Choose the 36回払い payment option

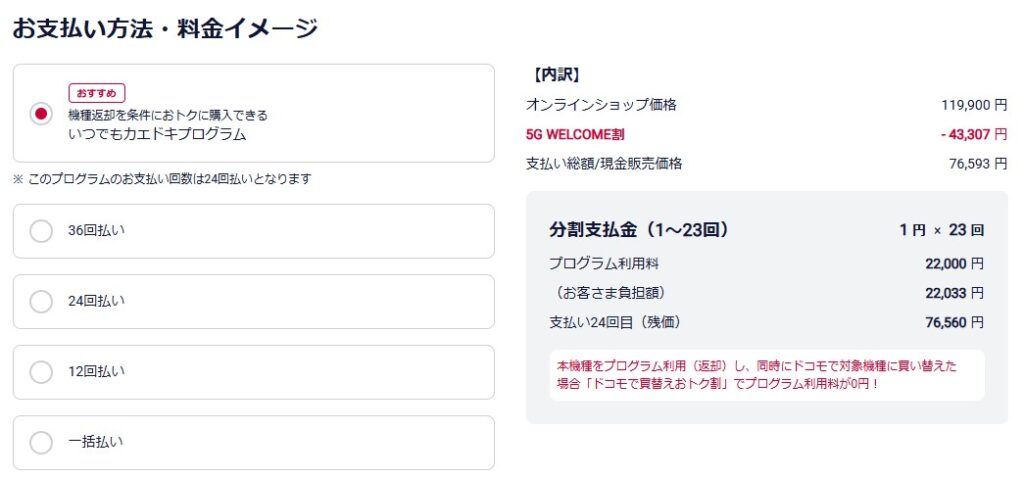click(x=41, y=231)
